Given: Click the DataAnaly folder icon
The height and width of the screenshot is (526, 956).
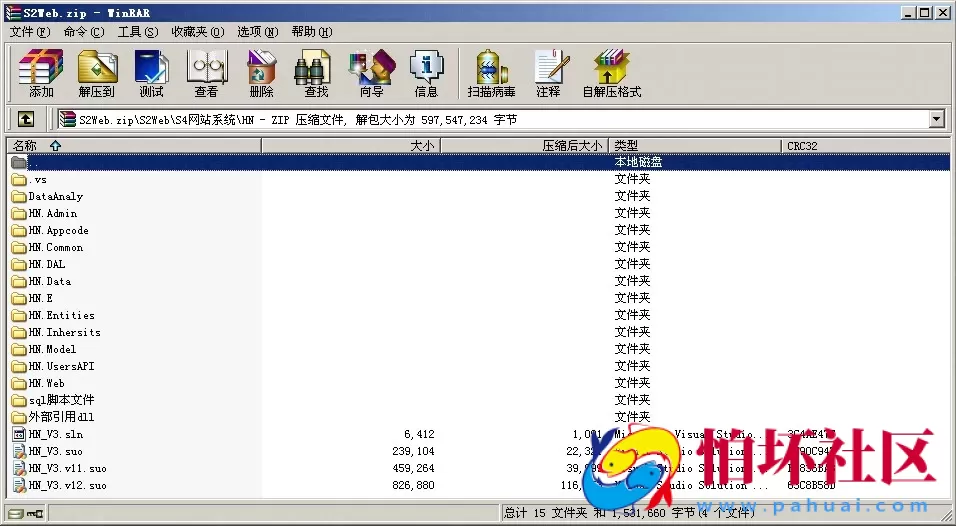Looking at the screenshot, I should click(x=19, y=196).
